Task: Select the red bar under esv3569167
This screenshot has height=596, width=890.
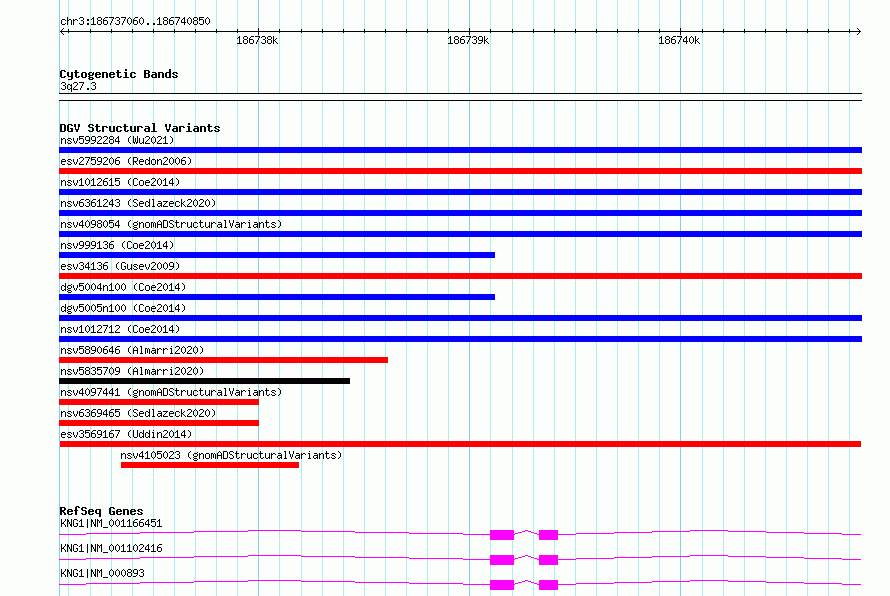Action: (460, 444)
